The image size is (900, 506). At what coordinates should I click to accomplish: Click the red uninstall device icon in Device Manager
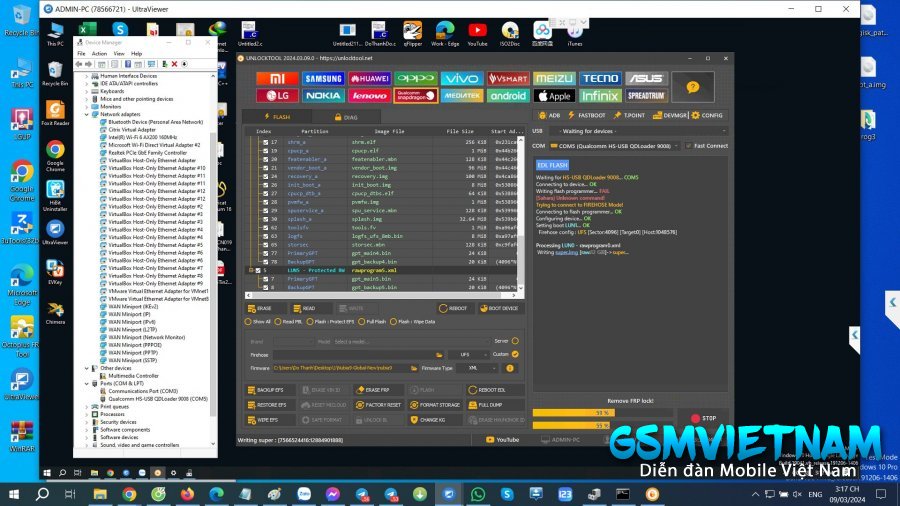point(174,64)
